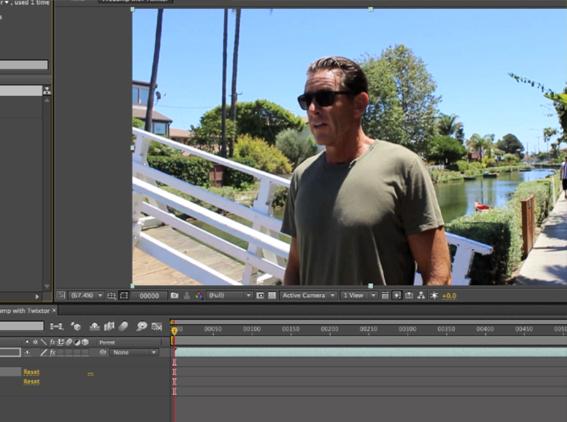The image size is (567, 422).
Task: Click the time navigator bar at top
Action: coord(369,321)
